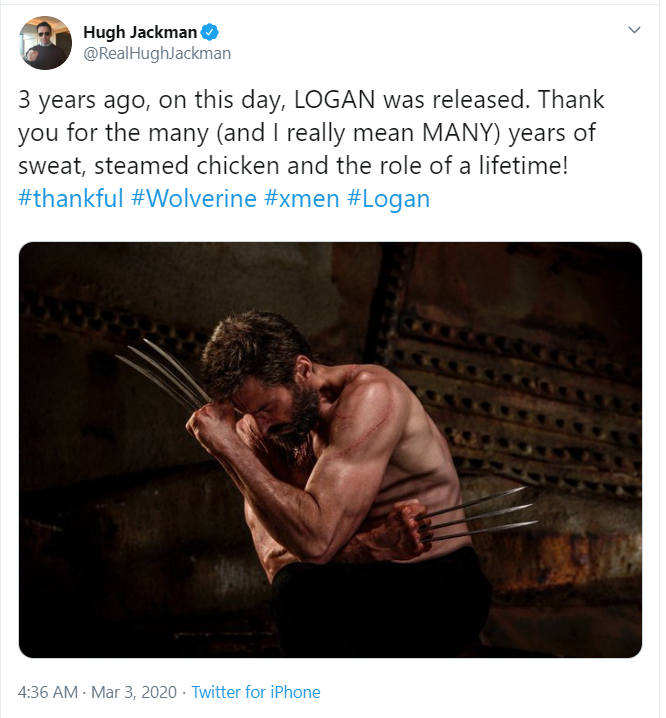The height and width of the screenshot is (718, 666).
Task: Click the word LOGAN in tweet text
Action: [x=329, y=102]
